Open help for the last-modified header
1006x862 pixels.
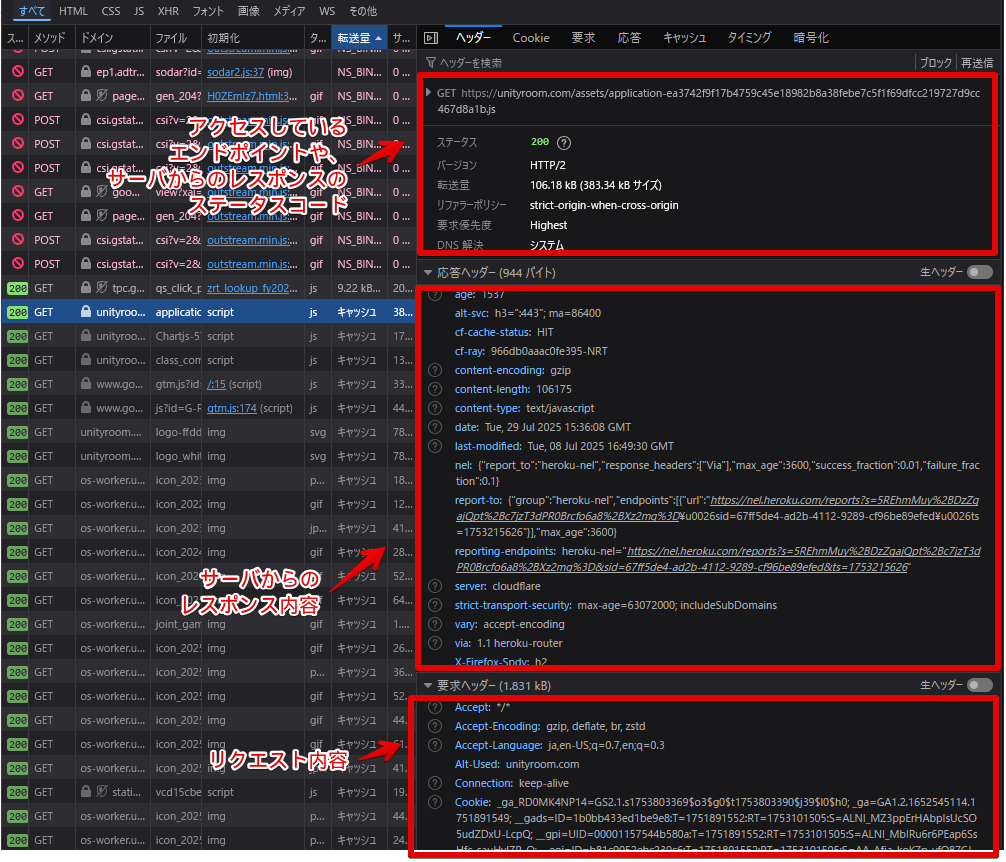(x=435, y=446)
